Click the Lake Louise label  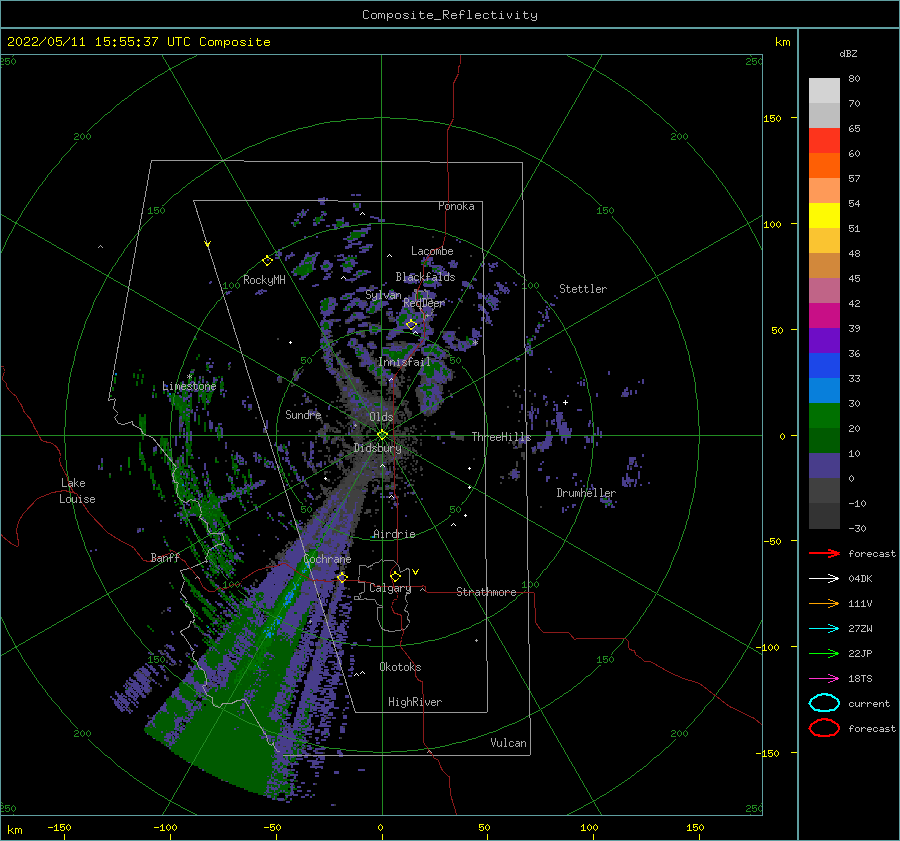coord(77,491)
